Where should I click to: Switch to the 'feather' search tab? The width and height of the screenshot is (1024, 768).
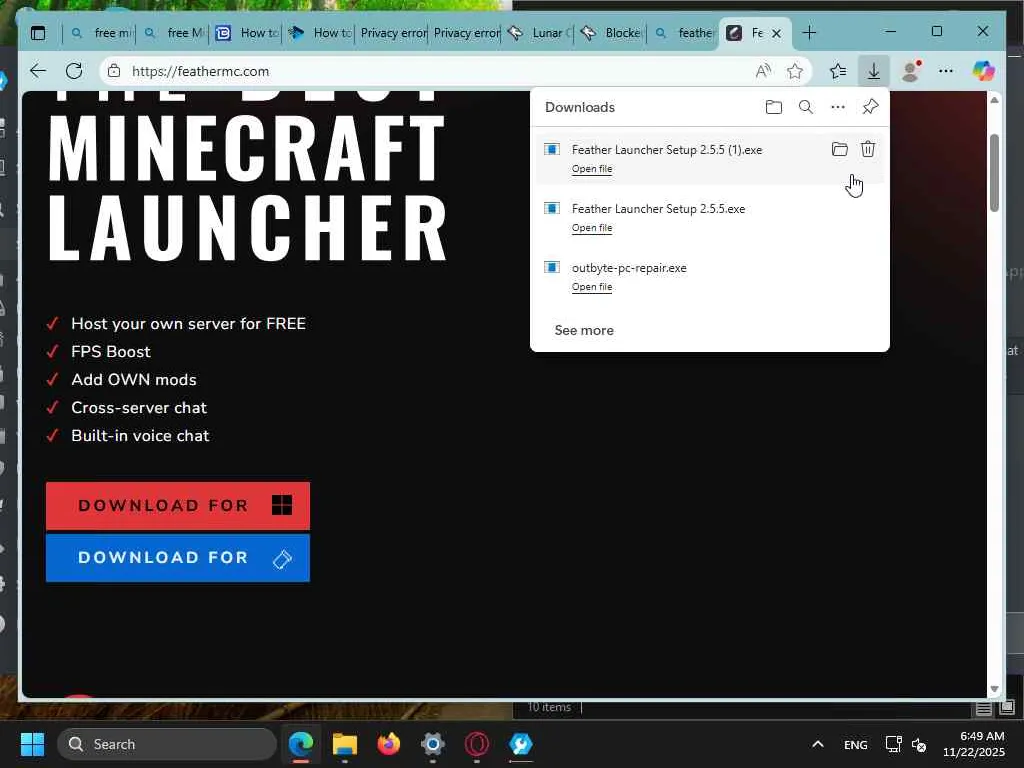[x=683, y=33]
